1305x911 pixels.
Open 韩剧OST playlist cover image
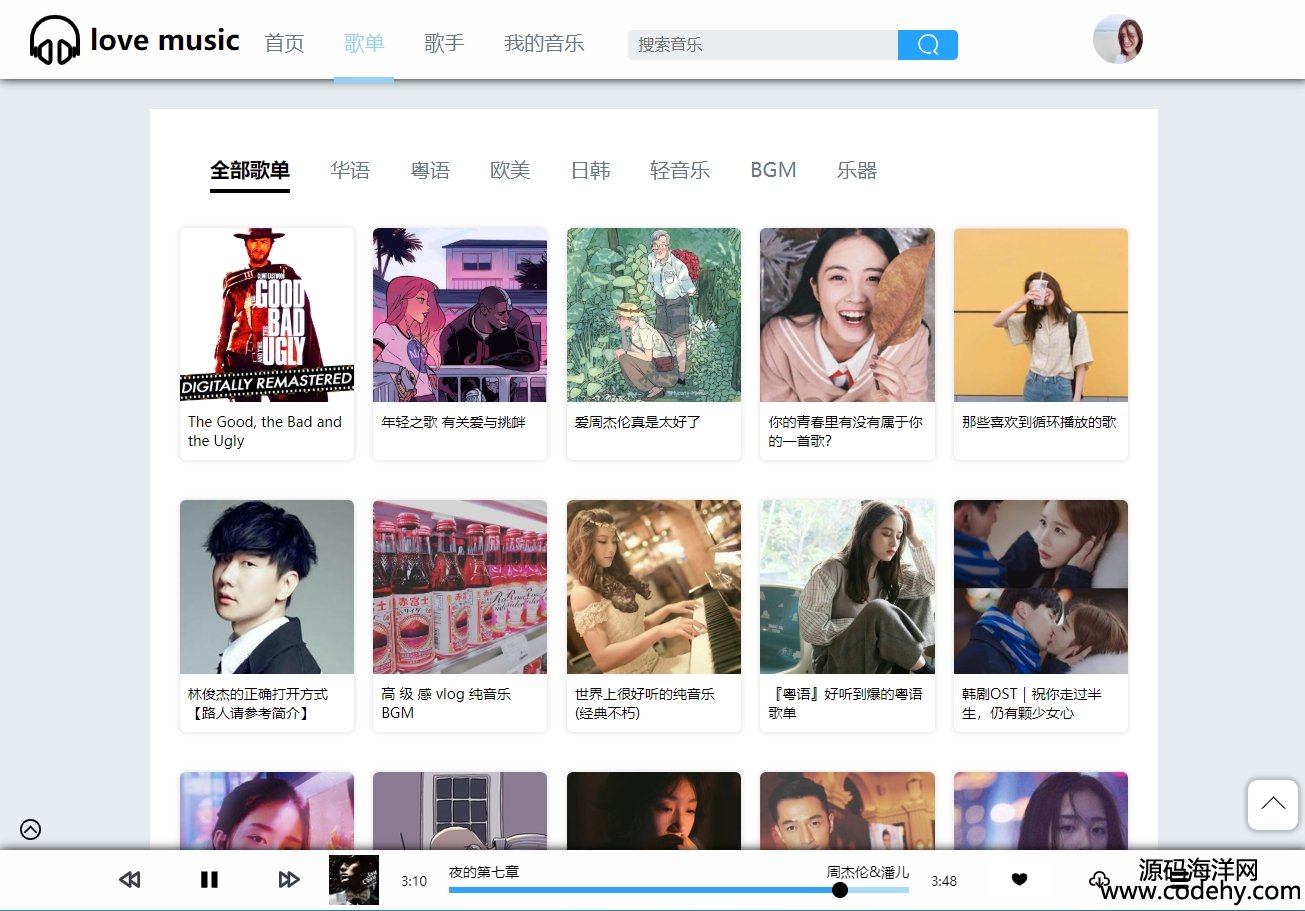(x=1041, y=587)
